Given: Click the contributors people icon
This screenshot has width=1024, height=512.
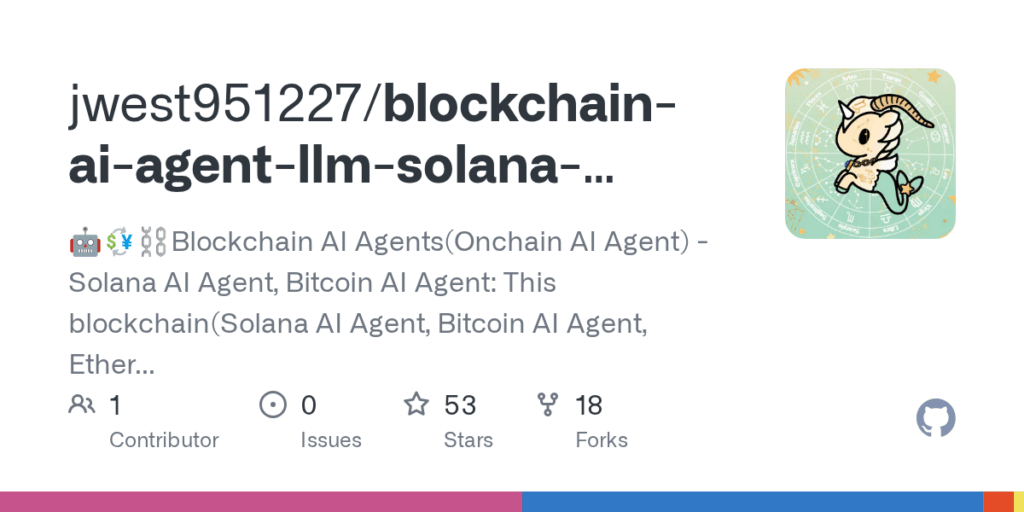Looking at the screenshot, I should [82, 405].
